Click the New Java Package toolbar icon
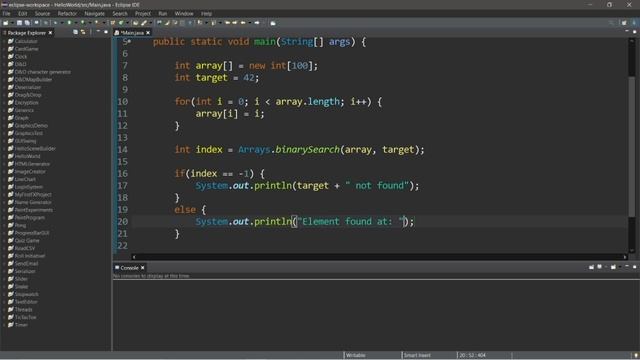Screen dimensions: 640x360 coord(113,23)
